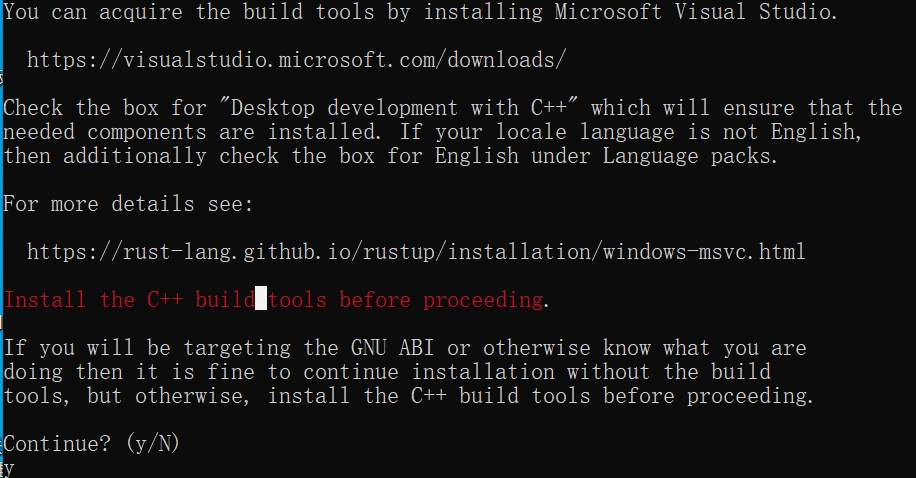The width and height of the screenshot is (916, 478).
Task: Click the words 'GNU ABI' in the paragraph
Action: point(392,348)
